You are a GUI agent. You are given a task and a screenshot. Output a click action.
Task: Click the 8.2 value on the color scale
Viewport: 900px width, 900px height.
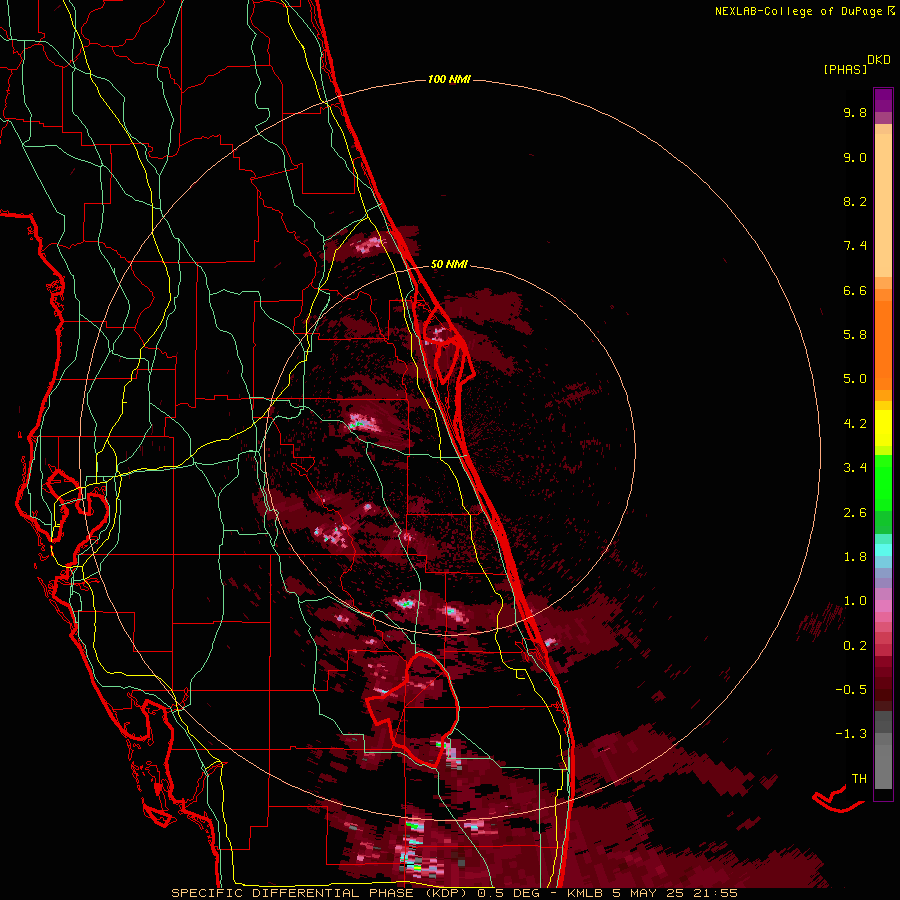pos(855,201)
